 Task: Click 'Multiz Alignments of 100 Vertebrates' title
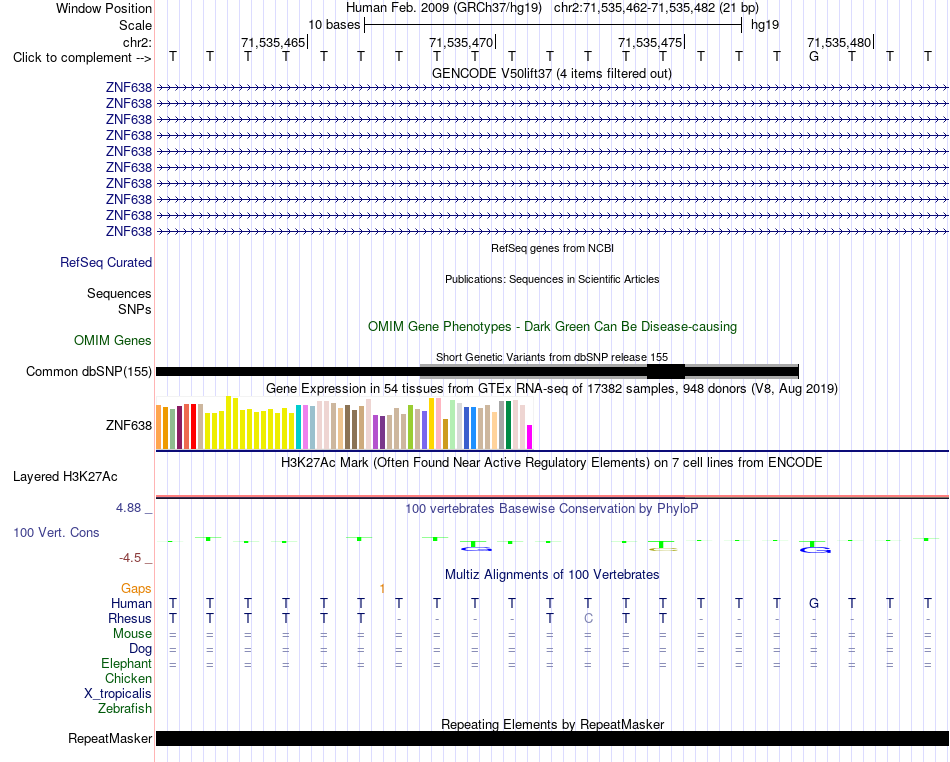(552, 574)
